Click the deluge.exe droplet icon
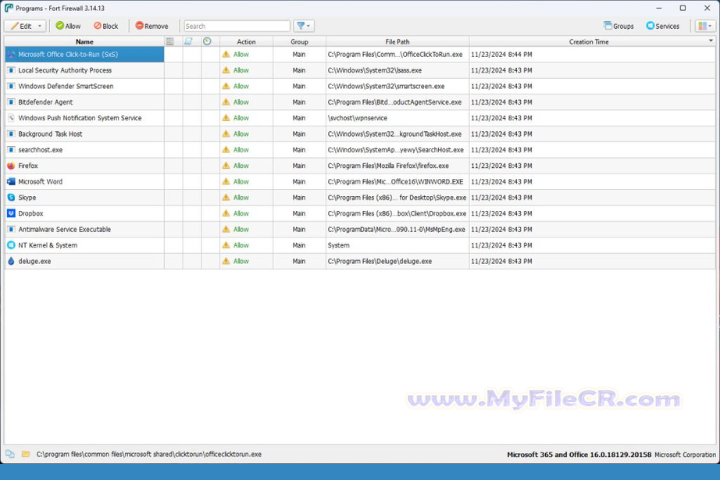Viewport: 720px width, 480px height. (x=11, y=261)
